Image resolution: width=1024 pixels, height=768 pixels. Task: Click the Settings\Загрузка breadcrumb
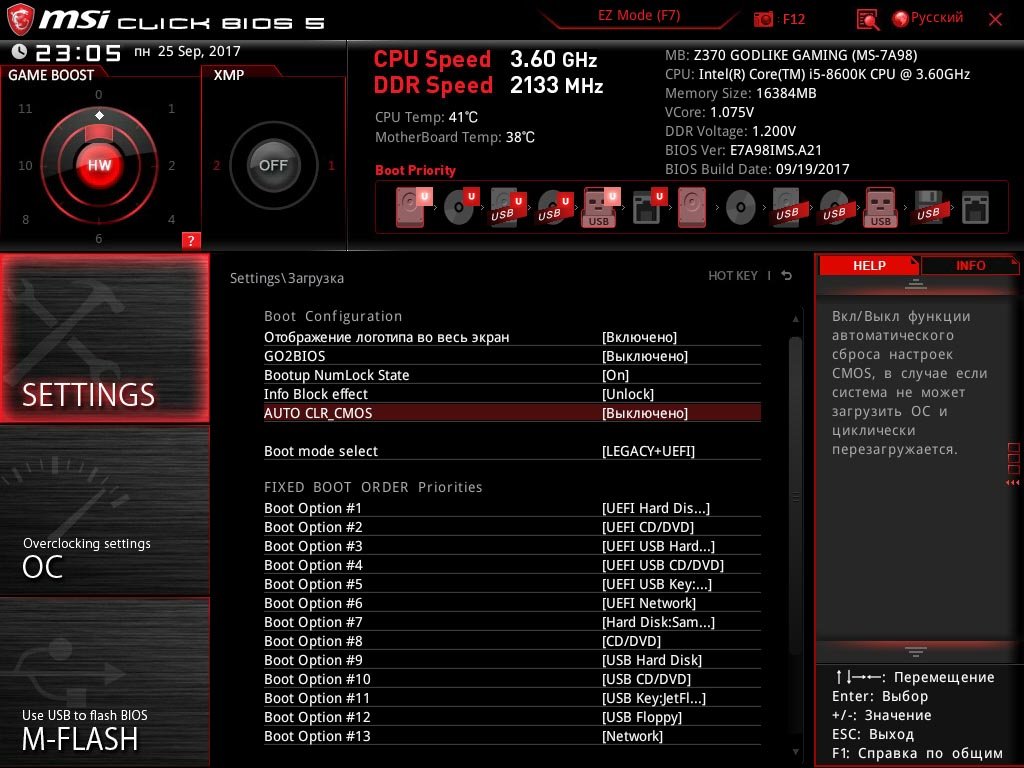coord(287,278)
